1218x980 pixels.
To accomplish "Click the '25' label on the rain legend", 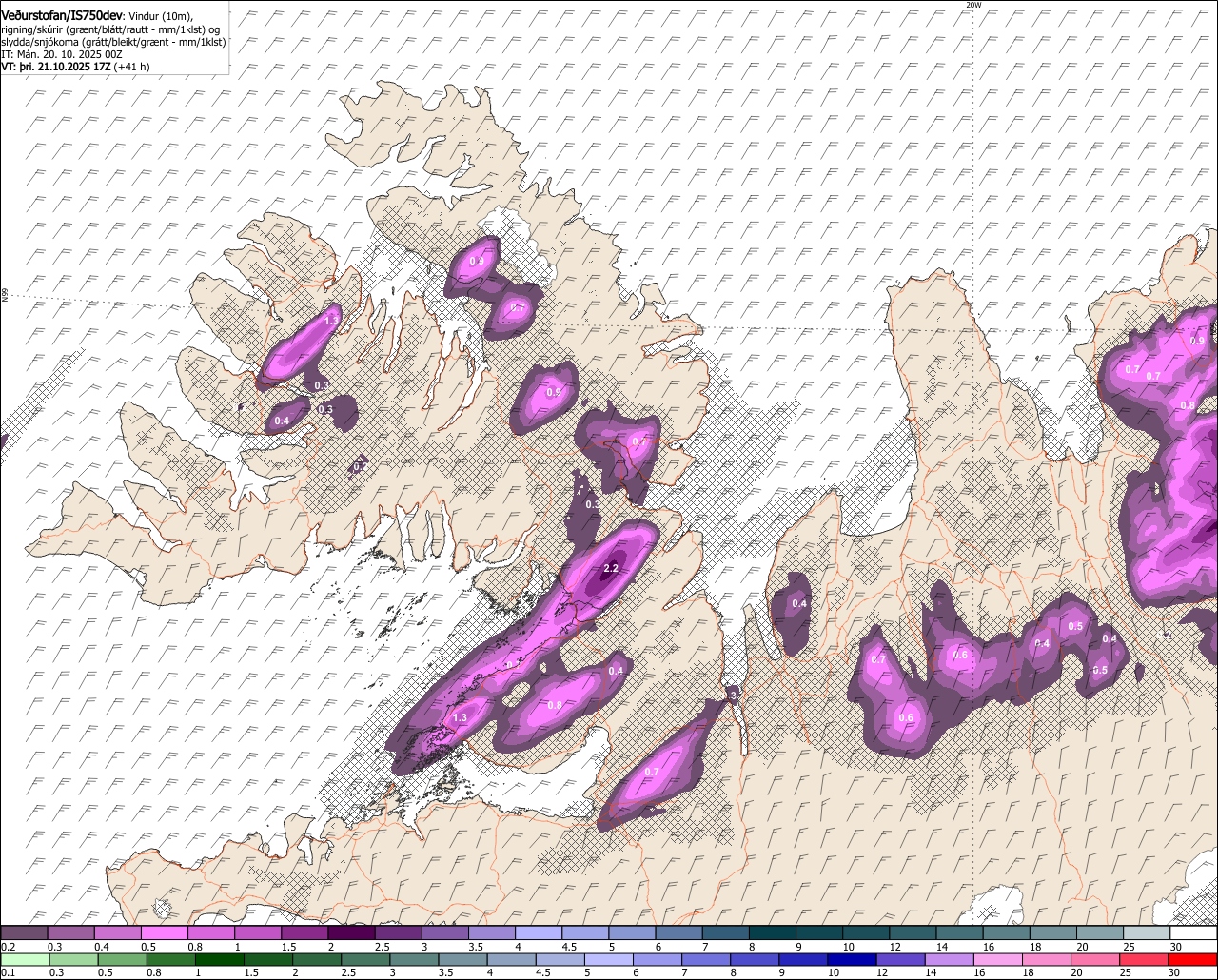I will [1126, 972].
